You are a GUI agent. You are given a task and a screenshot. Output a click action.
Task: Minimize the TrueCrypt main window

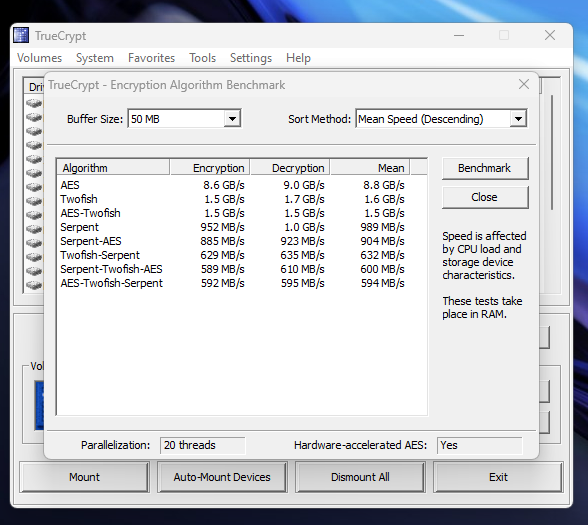tap(459, 36)
